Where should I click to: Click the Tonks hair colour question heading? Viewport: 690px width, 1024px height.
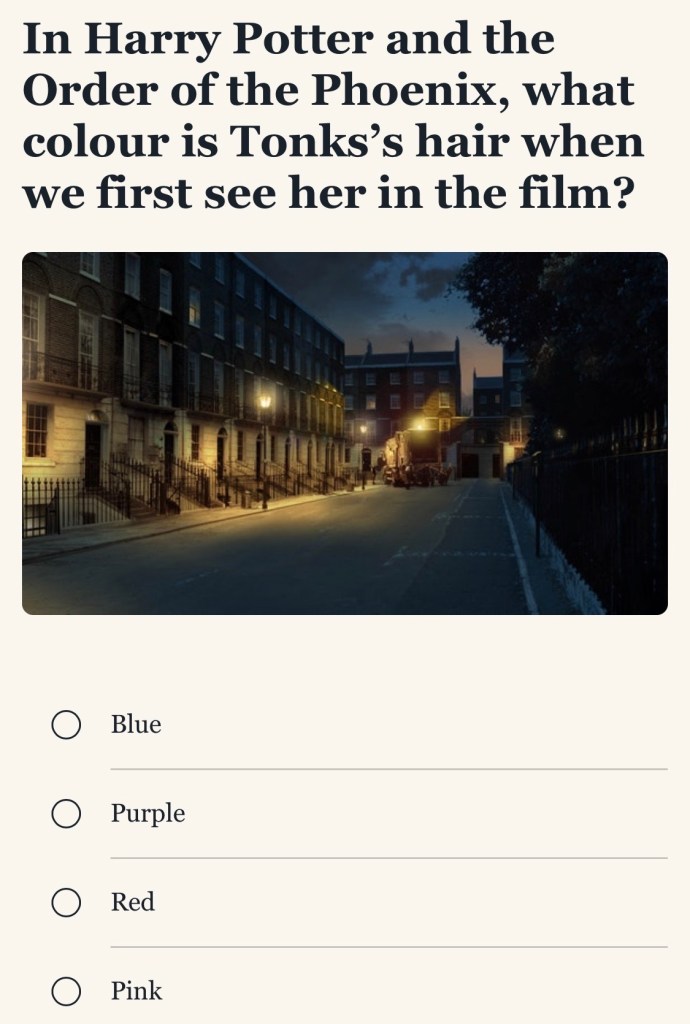332,115
